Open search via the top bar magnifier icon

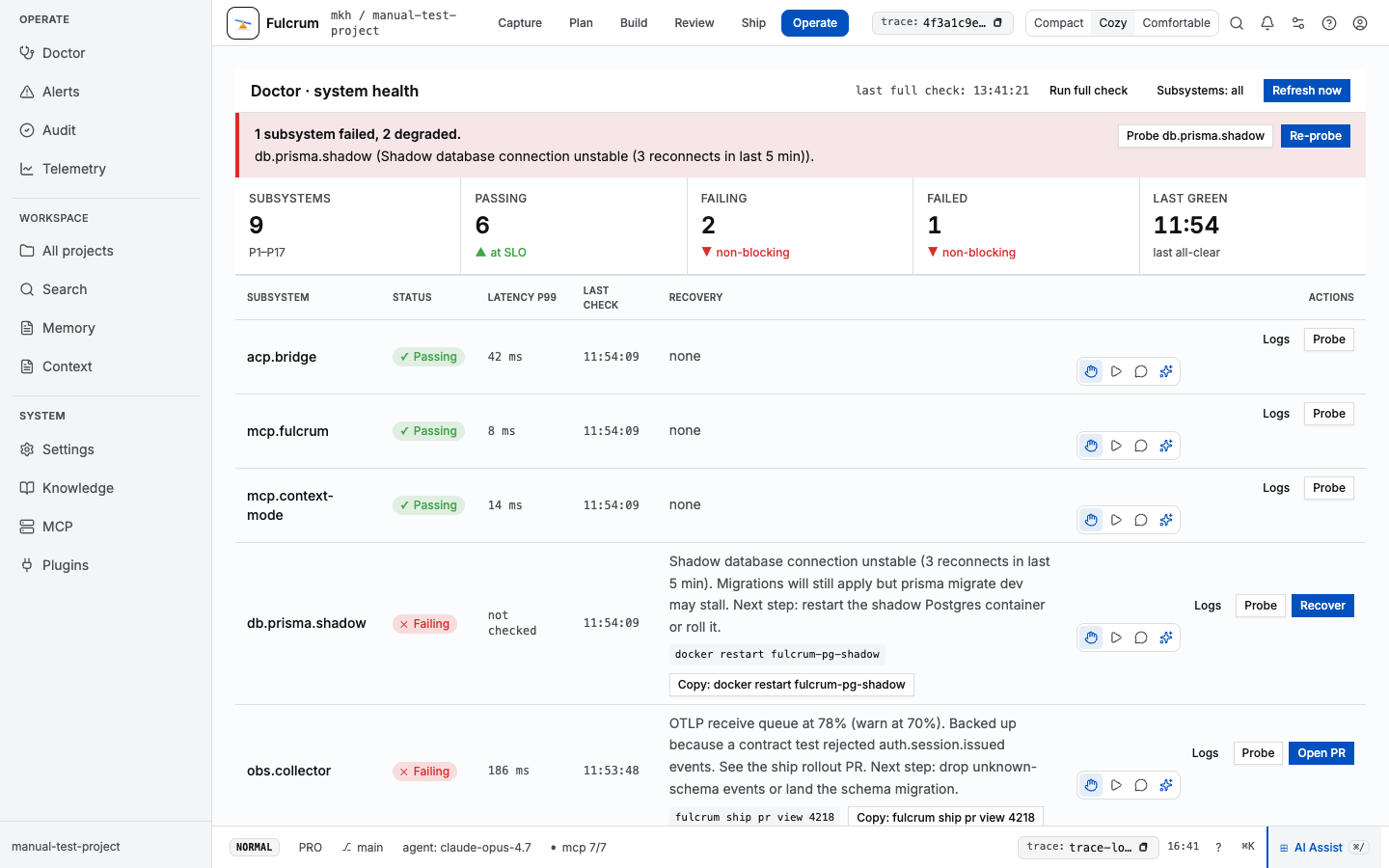point(1237,23)
